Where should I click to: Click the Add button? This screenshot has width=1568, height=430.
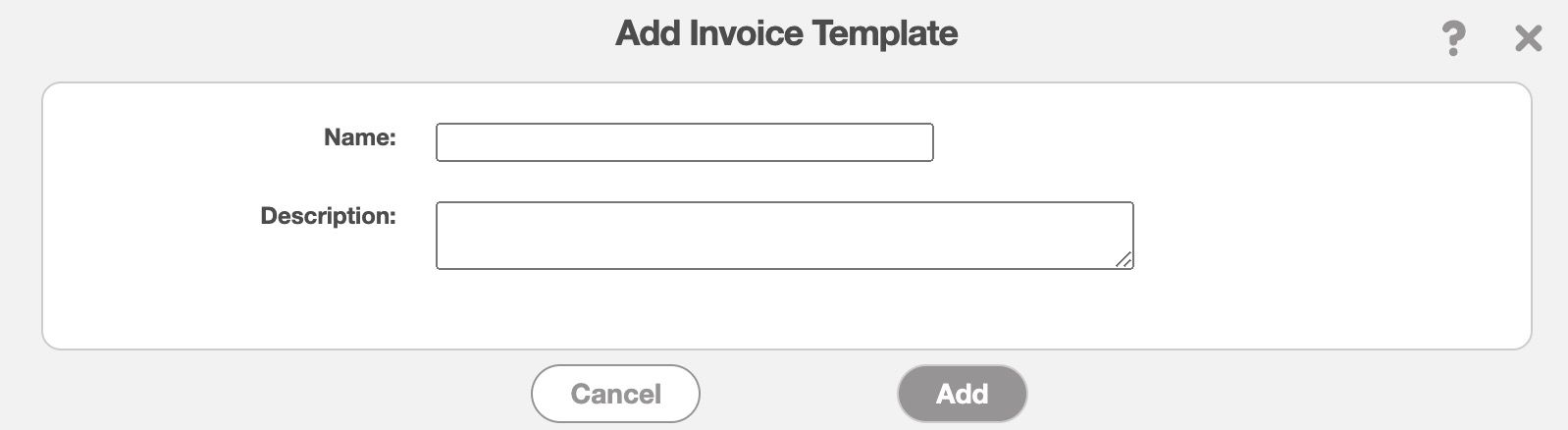click(962, 394)
